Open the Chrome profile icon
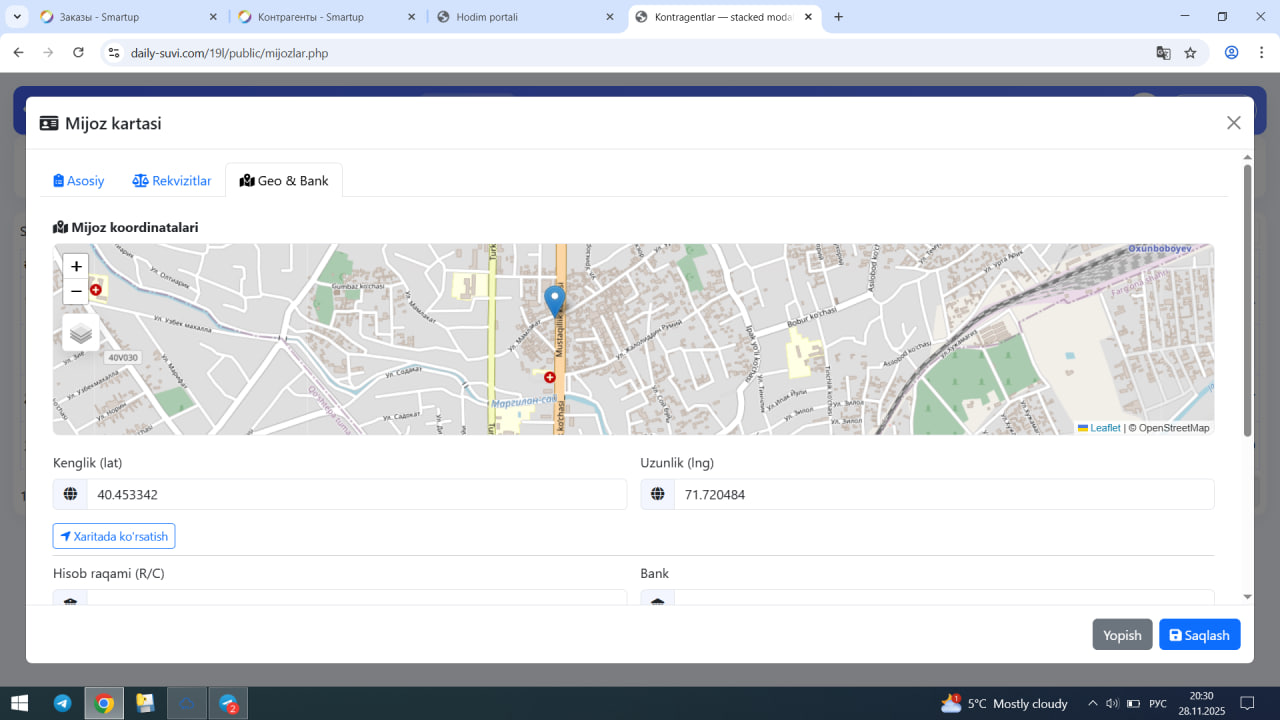 (1231, 53)
